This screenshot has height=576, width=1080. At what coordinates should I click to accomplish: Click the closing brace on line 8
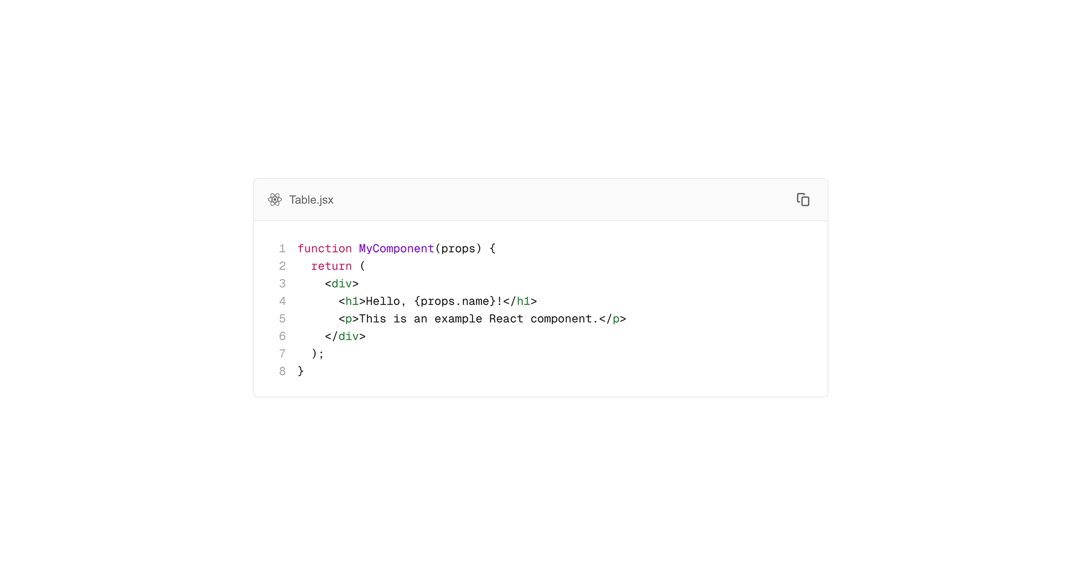300,371
